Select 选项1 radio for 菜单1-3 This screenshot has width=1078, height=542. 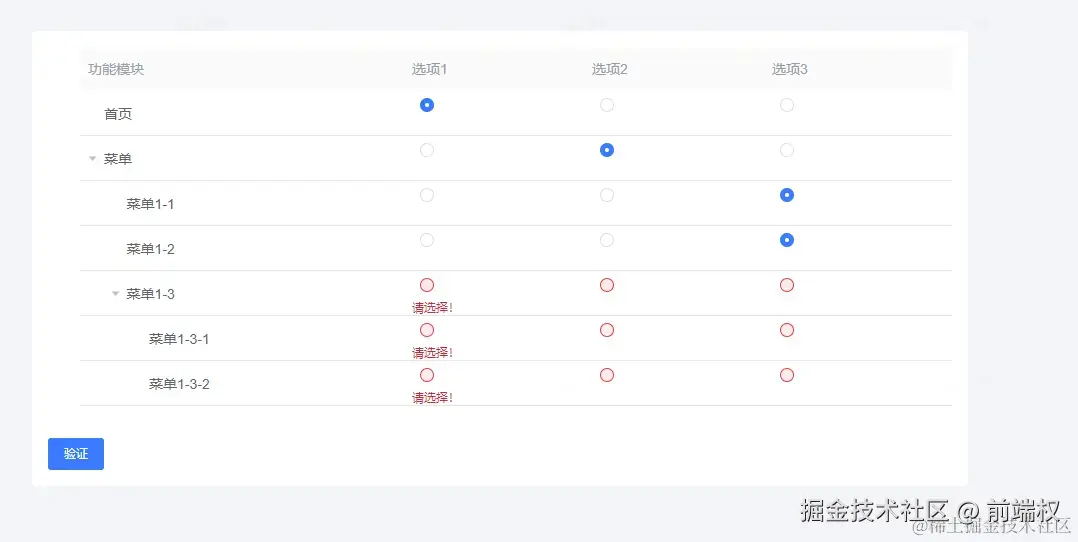tap(427, 285)
